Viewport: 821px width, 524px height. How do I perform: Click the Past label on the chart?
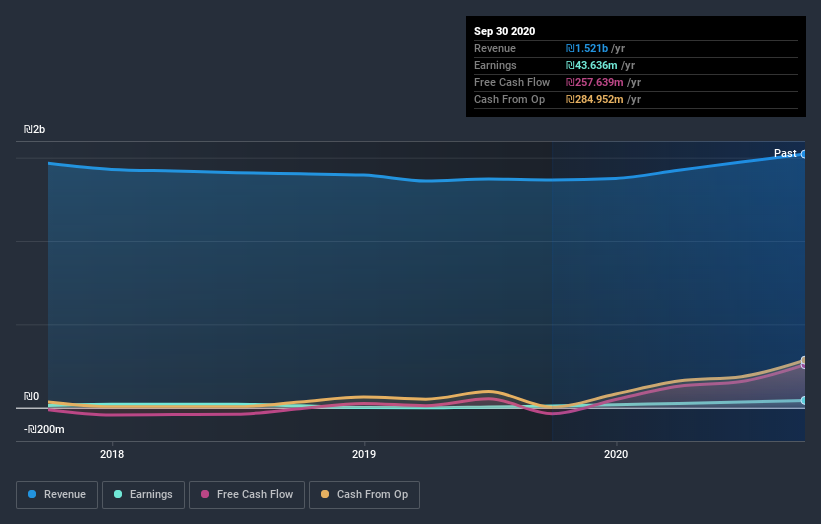[785, 153]
